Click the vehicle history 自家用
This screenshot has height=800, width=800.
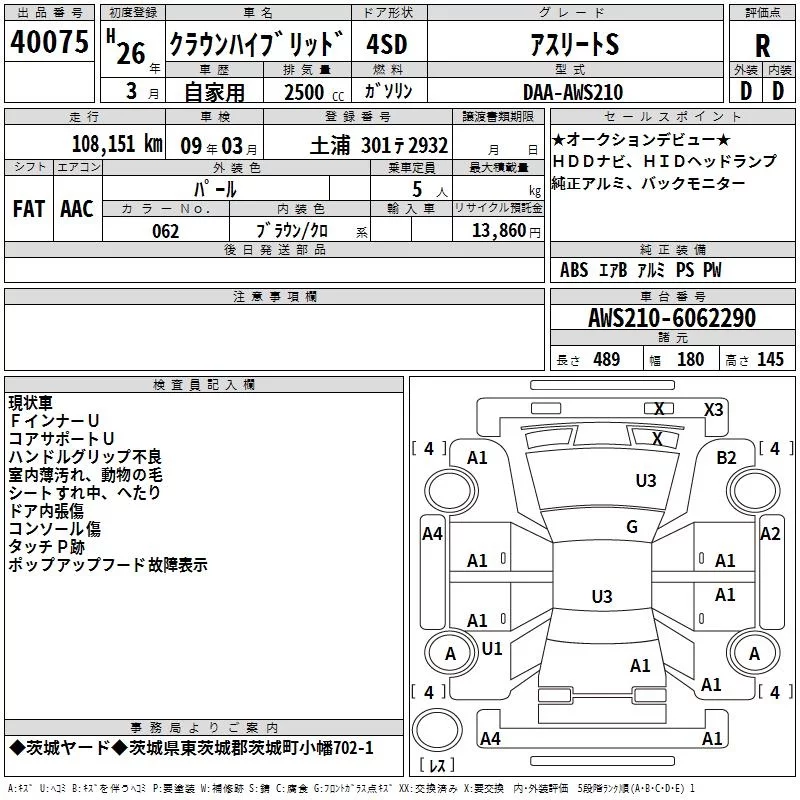(x=214, y=92)
